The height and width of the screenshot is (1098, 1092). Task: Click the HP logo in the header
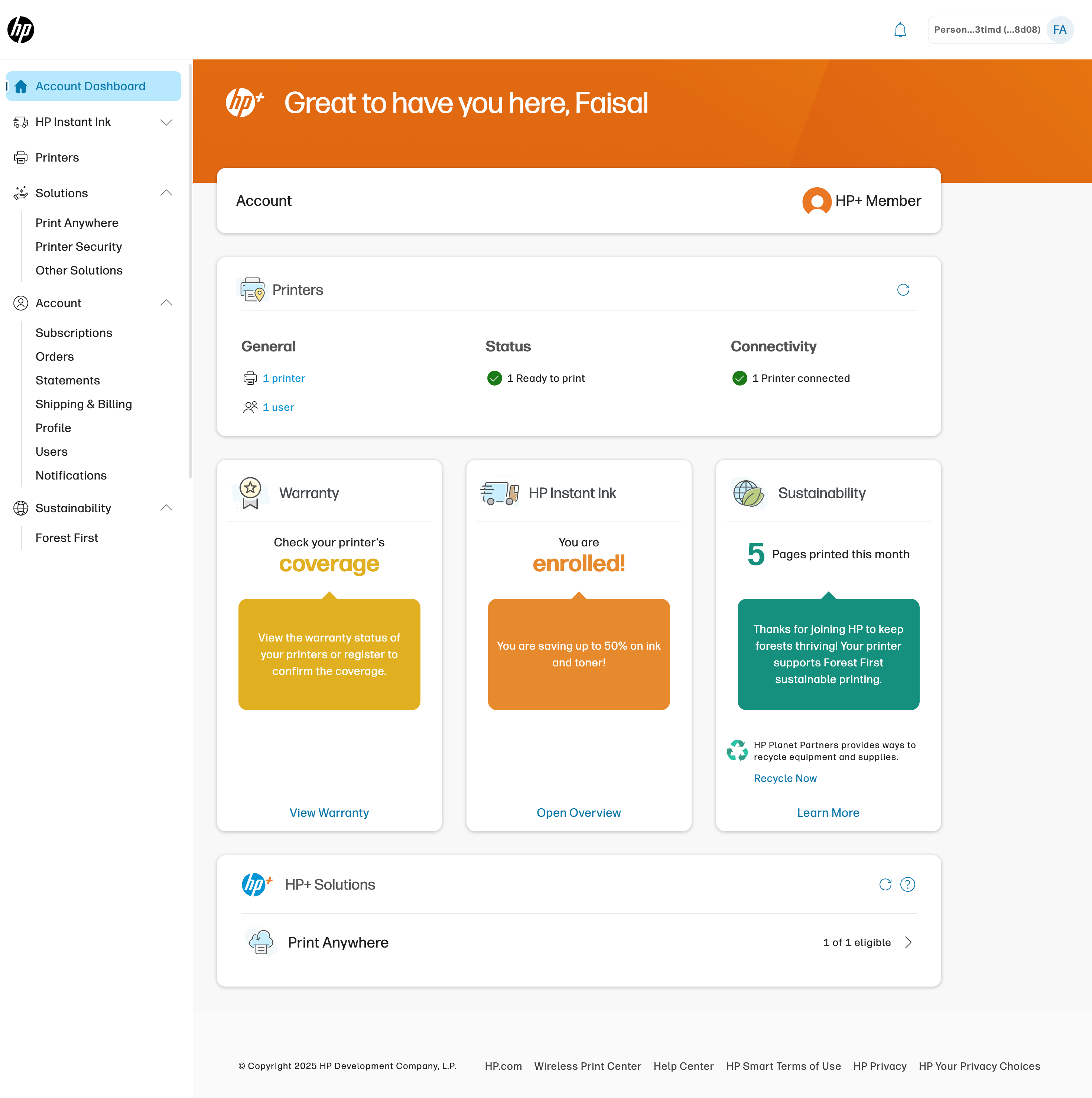[x=21, y=30]
